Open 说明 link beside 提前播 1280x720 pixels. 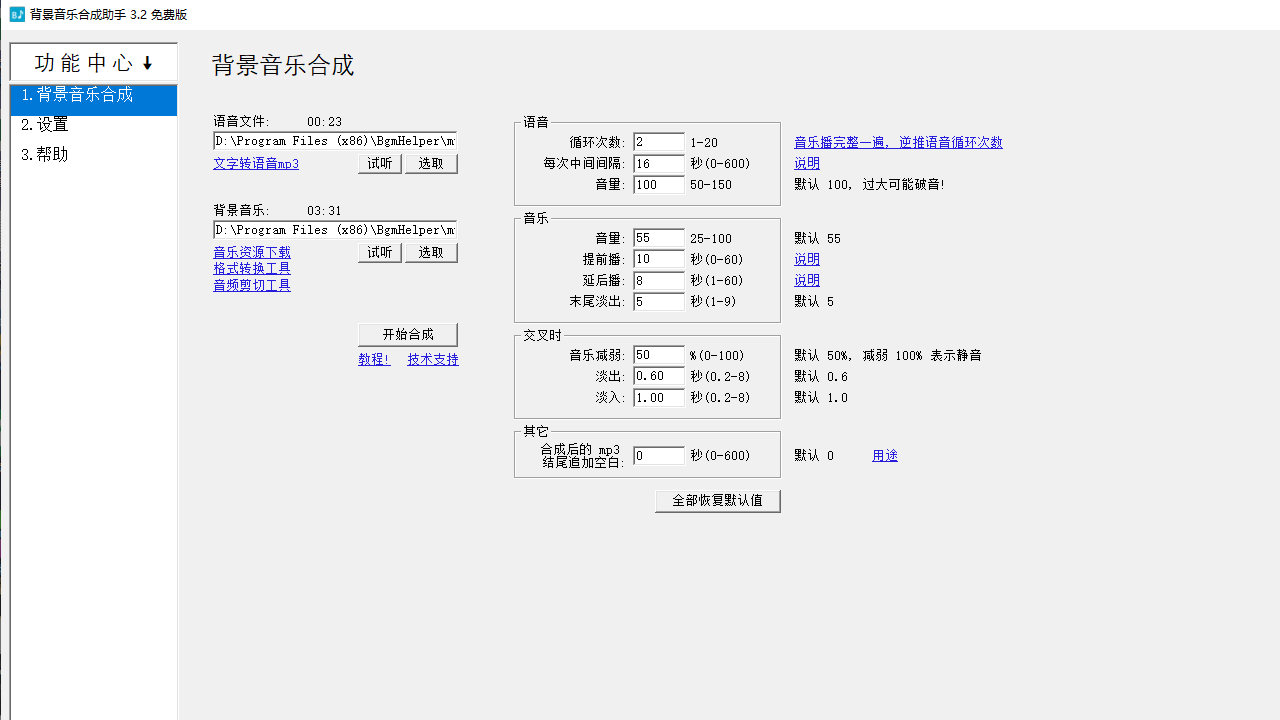807,260
